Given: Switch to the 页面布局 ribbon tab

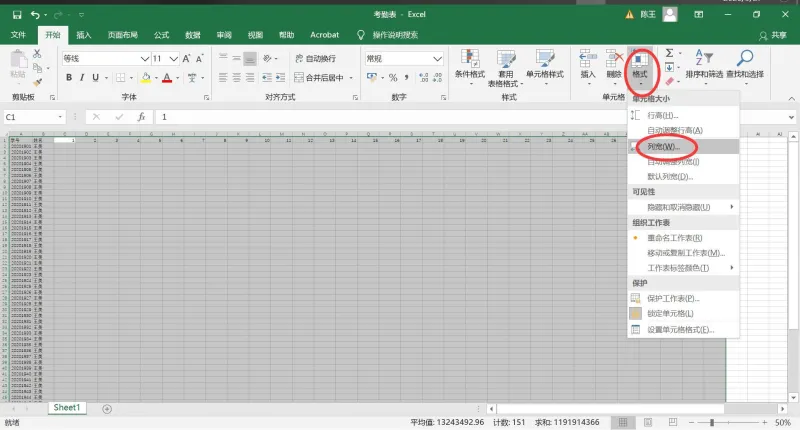Looking at the screenshot, I should 122,35.
